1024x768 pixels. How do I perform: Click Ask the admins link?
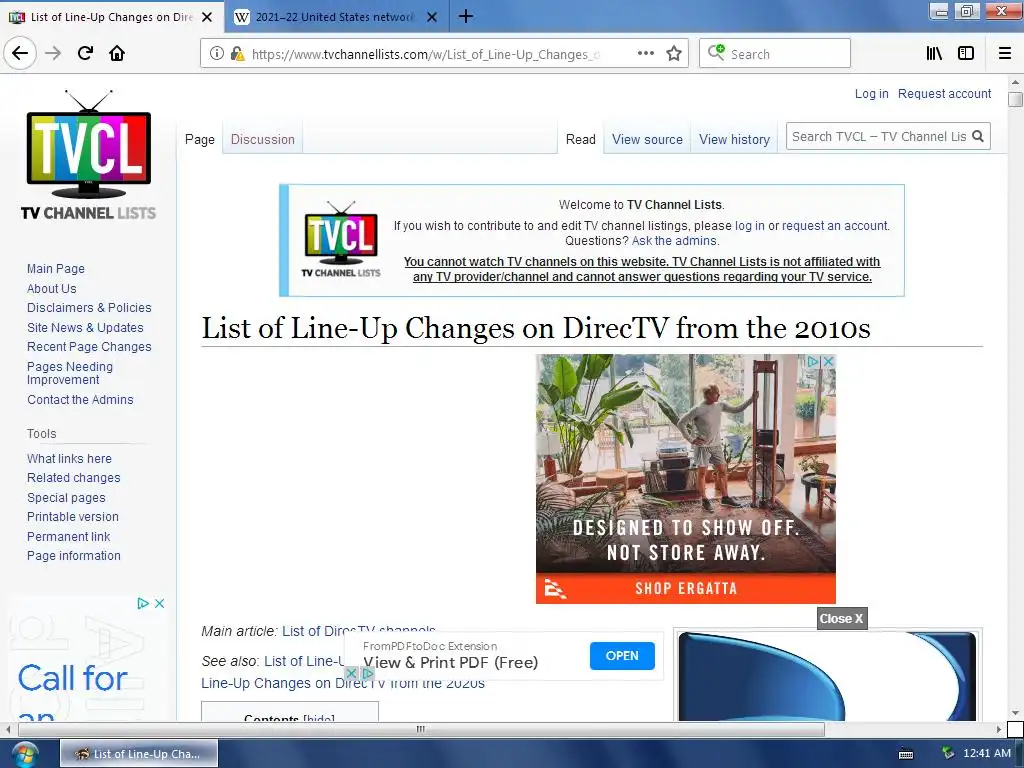click(674, 240)
